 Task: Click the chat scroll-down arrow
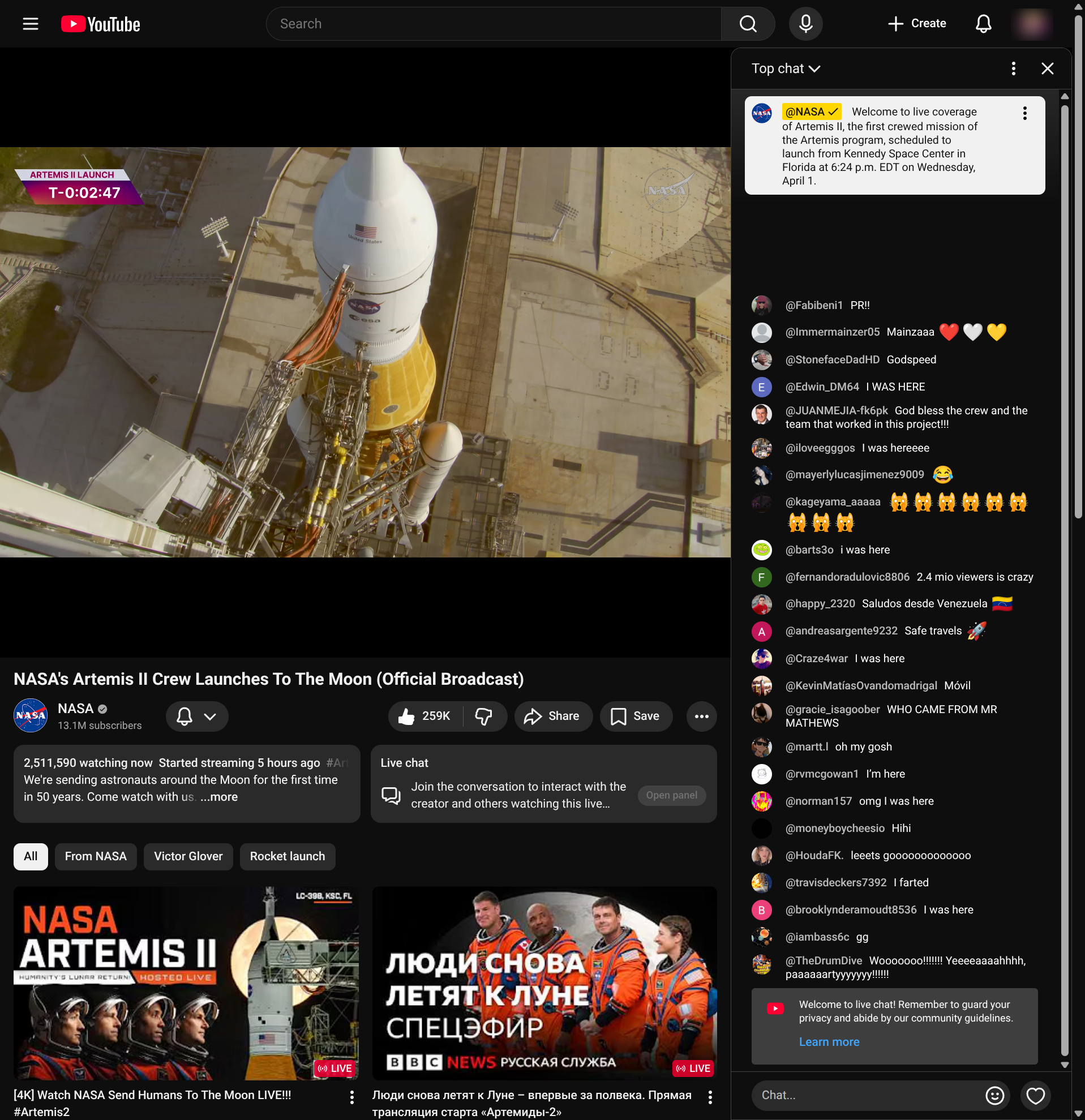click(x=1065, y=1065)
